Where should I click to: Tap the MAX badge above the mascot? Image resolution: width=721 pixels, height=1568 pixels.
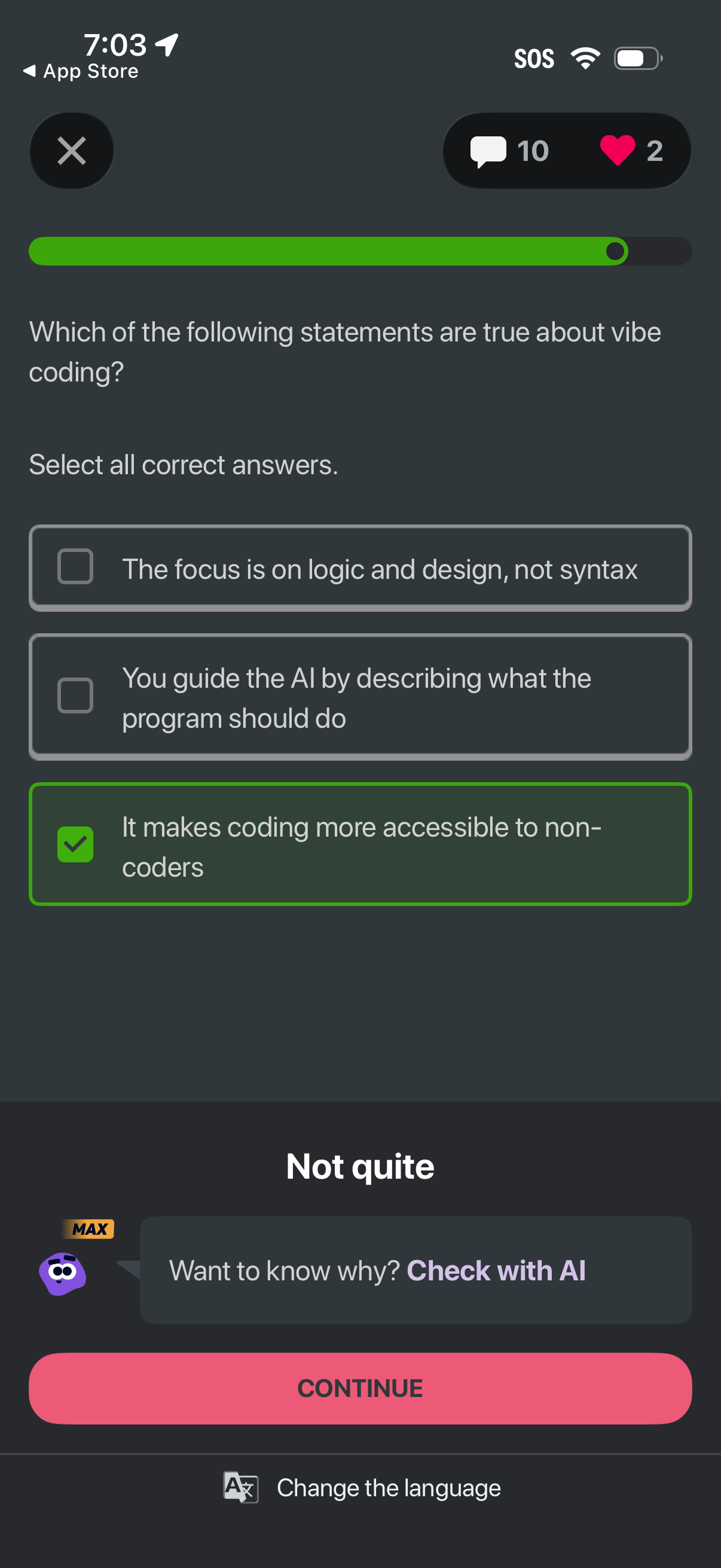pos(87,1228)
